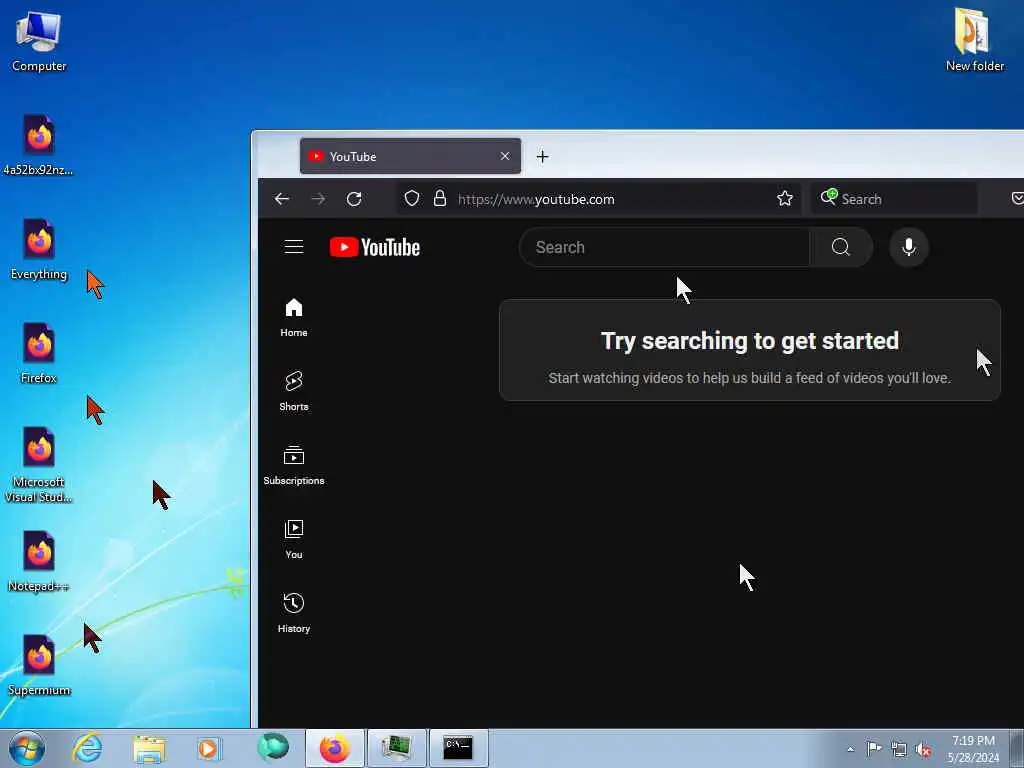This screenshot has width=1024, height=768.
Task: Open History in the YouTube sidebar
Action: tap(294, 613)
